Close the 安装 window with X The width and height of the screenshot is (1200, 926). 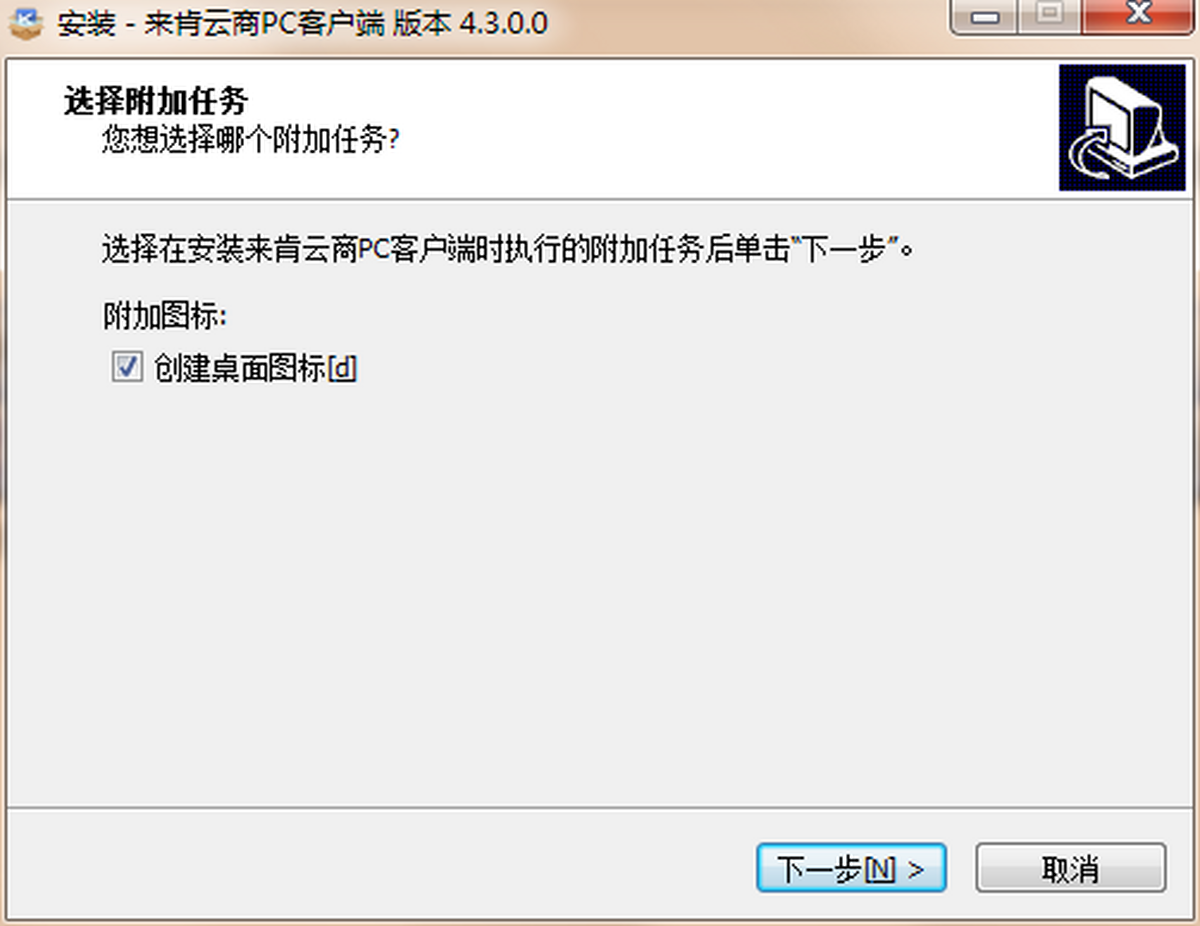tap(1136, 17)
